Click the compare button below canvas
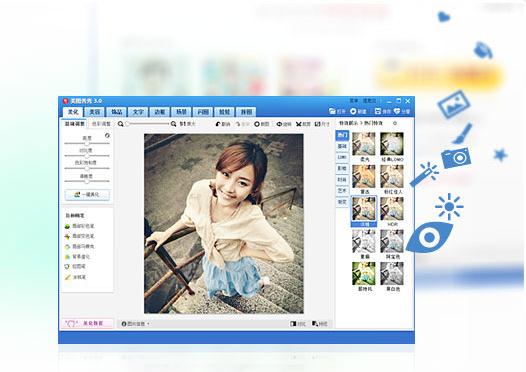 point(298,324)
